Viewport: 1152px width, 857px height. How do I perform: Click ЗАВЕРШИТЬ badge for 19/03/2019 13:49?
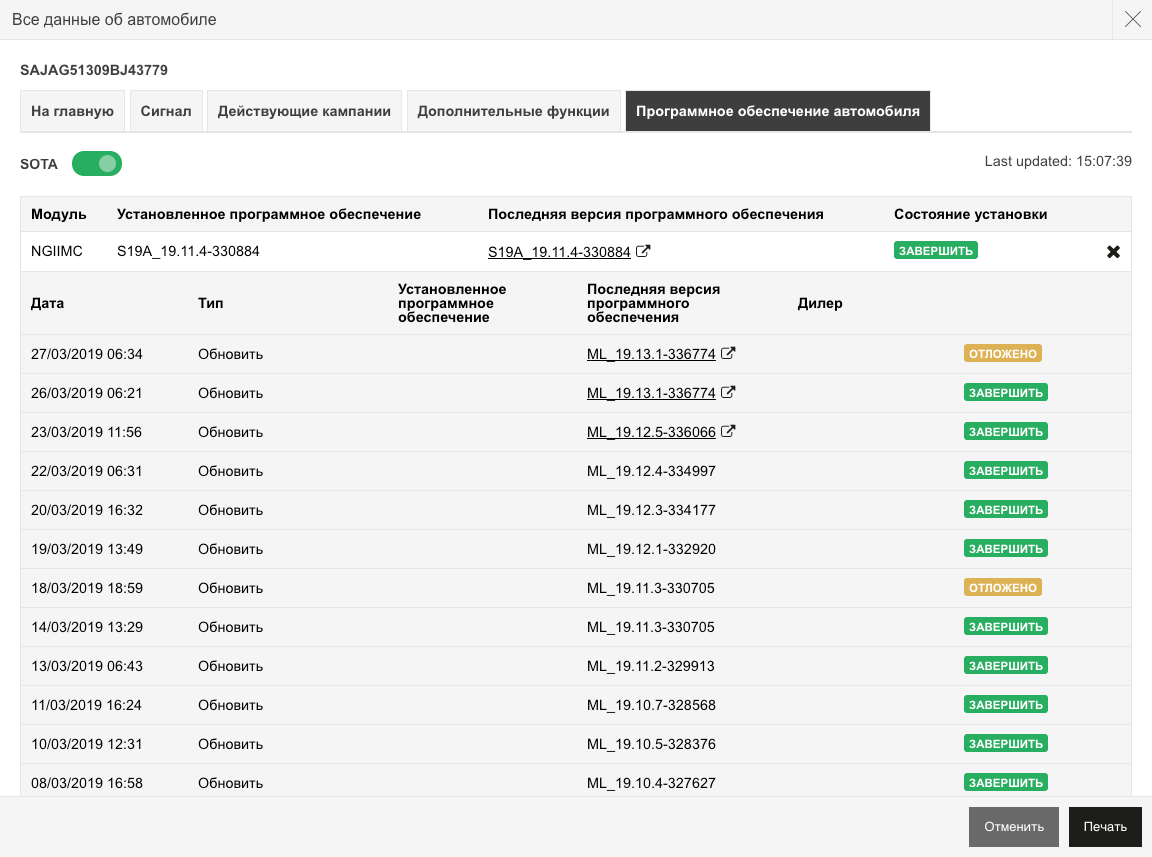(x=1006, y=548)
